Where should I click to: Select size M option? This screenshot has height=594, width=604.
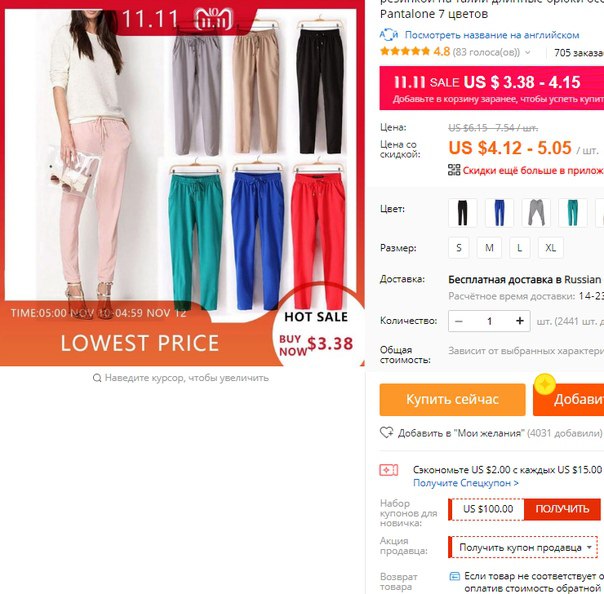pyautogui.click(x=489, y=248)
